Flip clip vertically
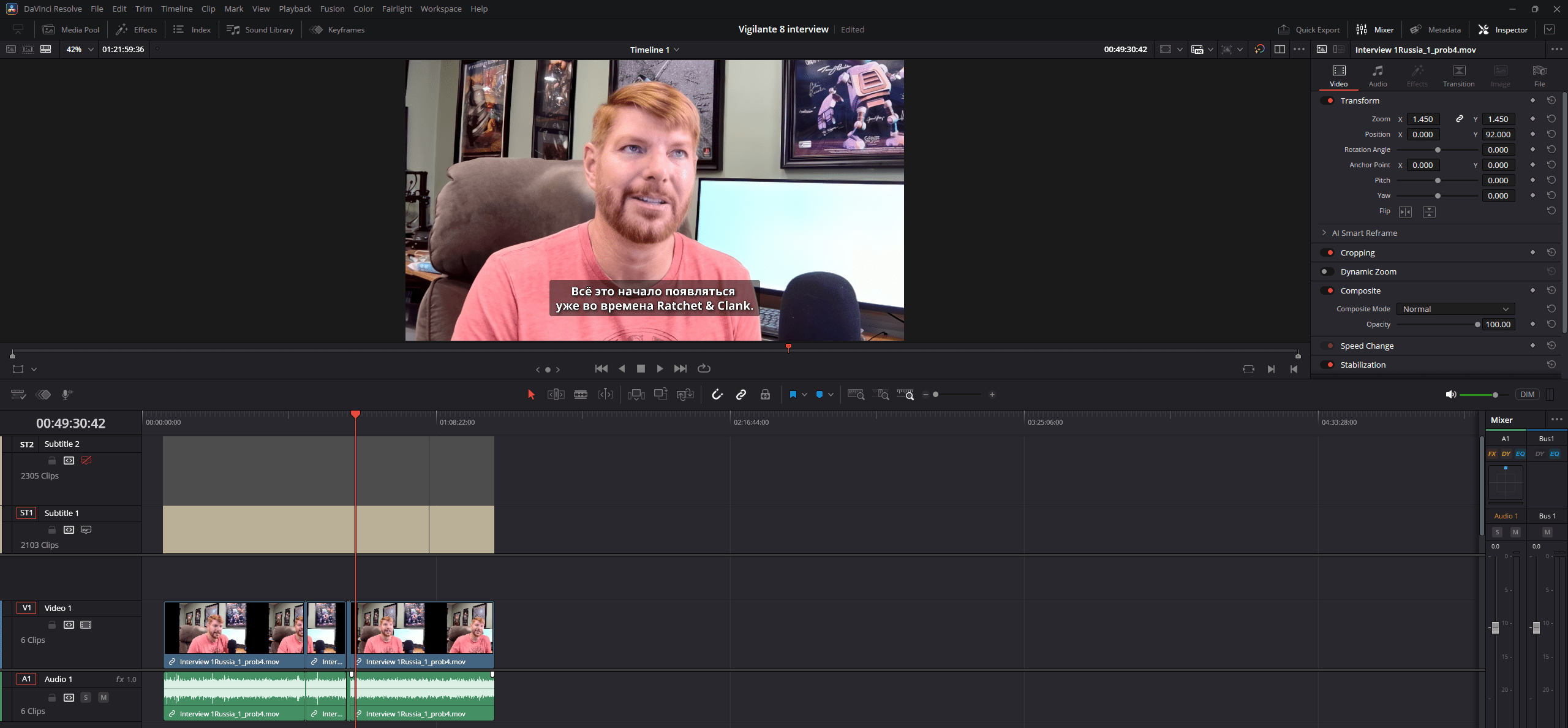Screen dimensions: 1568x728 click(1429, 211)
